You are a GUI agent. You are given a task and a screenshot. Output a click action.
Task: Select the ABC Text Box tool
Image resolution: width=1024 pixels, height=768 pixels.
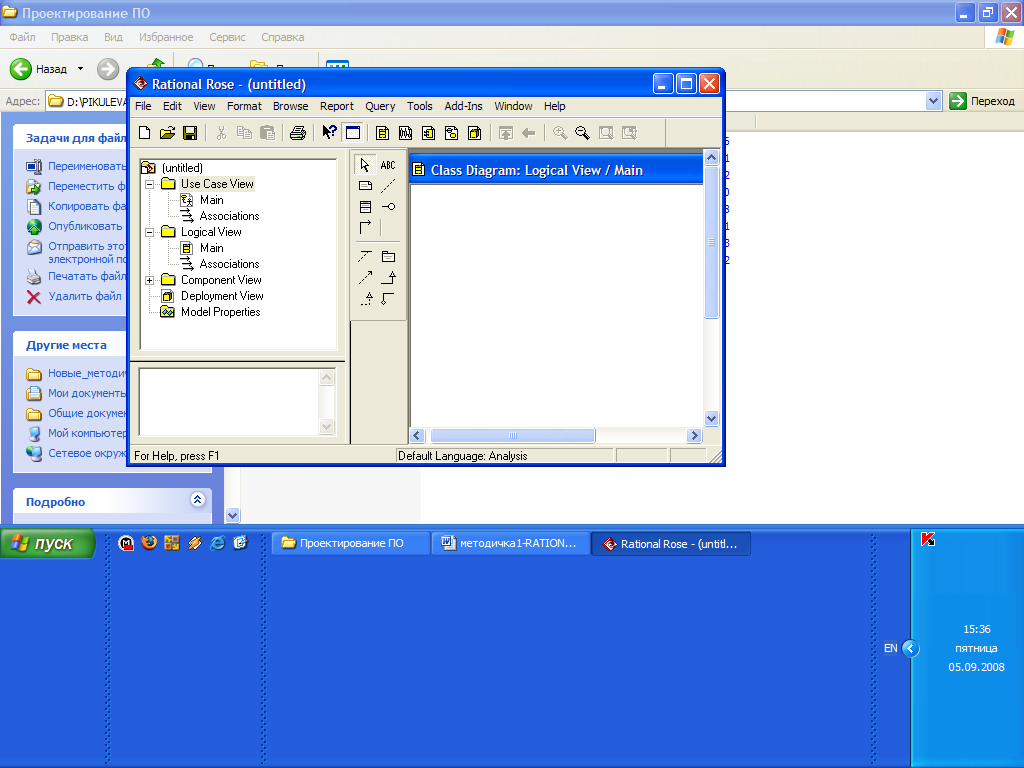(388, 165)
